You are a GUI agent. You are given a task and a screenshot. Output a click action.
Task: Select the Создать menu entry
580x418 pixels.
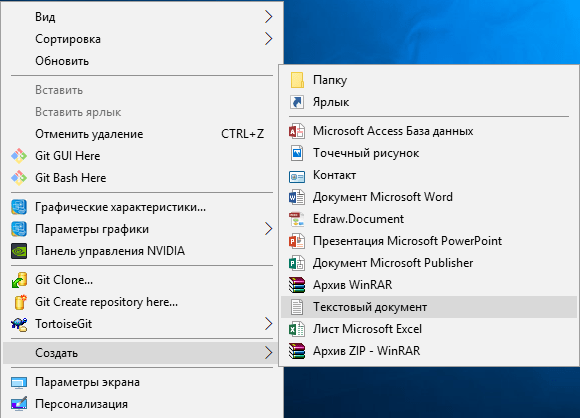click(142, 353)
